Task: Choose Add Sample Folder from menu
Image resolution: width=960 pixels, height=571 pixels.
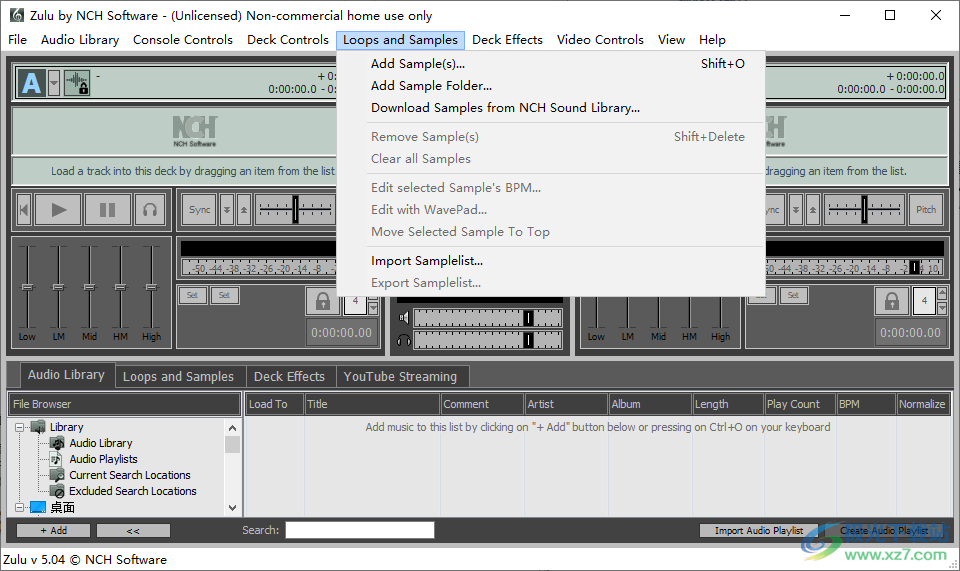Action: pos(431,86)
